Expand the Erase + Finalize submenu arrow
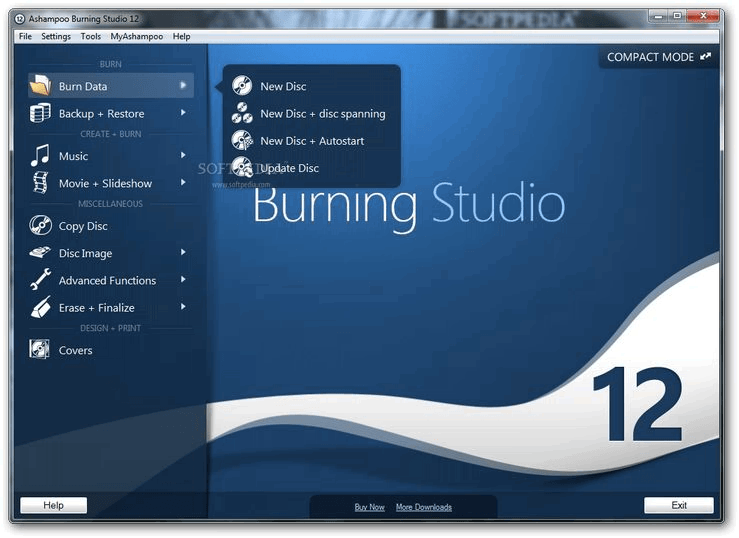Image resolution: width=739 pixels, height=538 pixels. 183,307
